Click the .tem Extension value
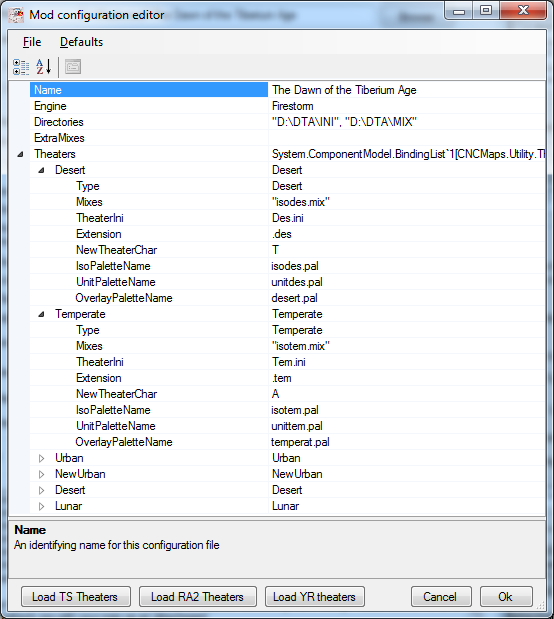The height and width of the screenshot is (619, 554). [x=407, y=378]
